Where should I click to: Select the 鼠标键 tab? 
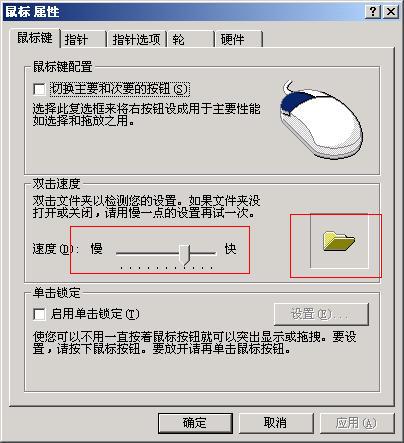pos(35,38)
